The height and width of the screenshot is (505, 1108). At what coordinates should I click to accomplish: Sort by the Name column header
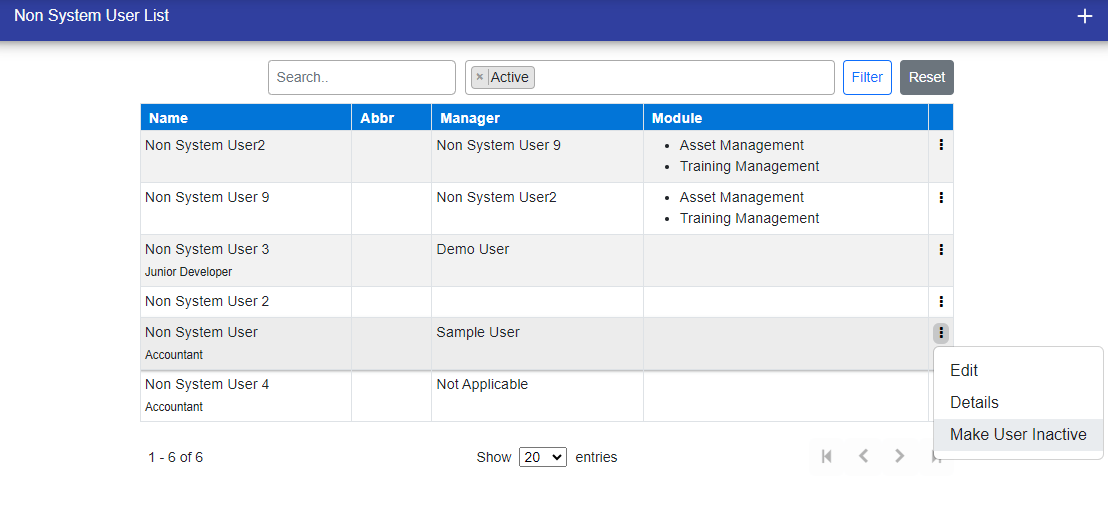[168, 118]
